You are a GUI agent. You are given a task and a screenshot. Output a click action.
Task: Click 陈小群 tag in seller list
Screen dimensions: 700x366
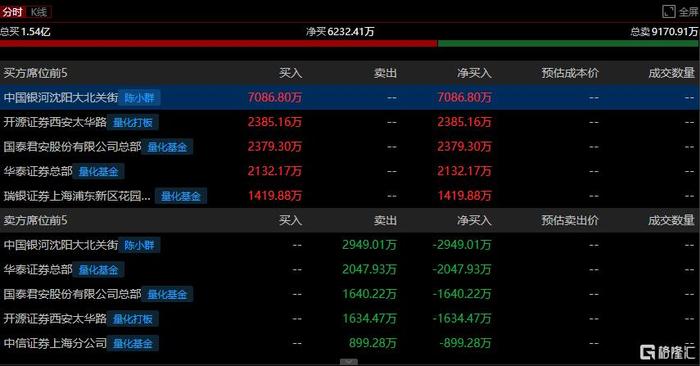coord(139,245)
